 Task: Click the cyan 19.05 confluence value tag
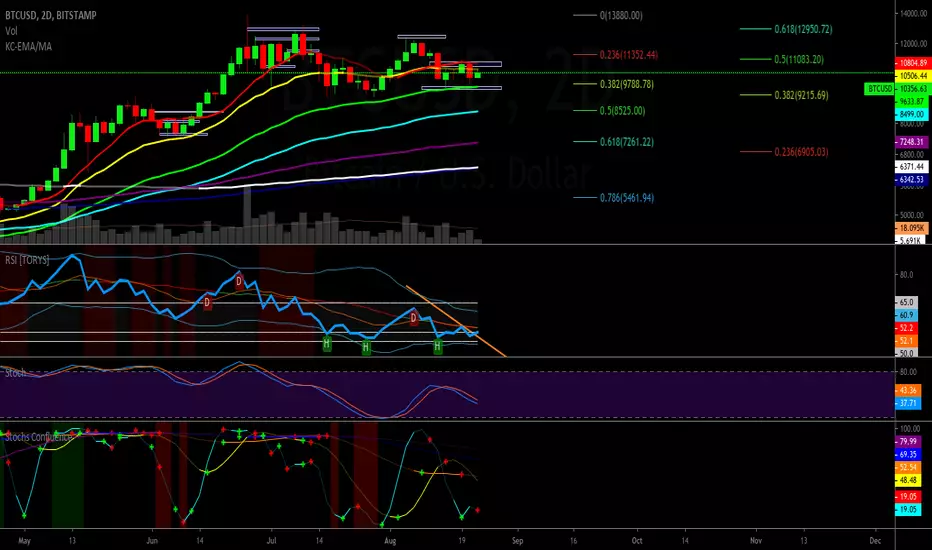coord(908,510)
